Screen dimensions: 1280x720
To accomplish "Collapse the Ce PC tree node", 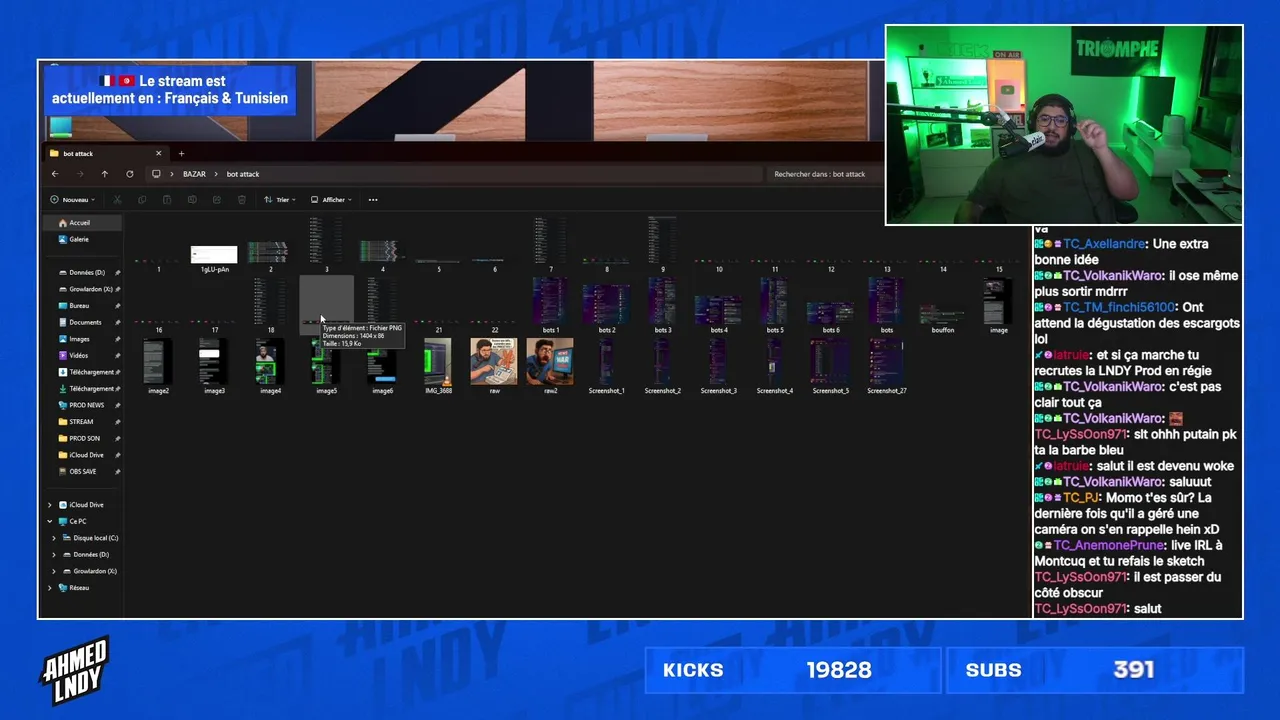I will tap(50, 521).
